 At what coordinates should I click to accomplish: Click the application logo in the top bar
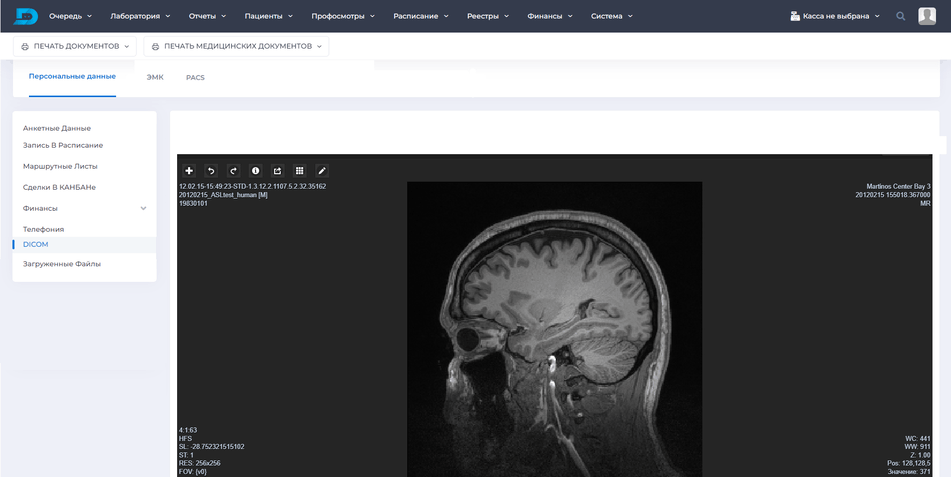[25, 16]
